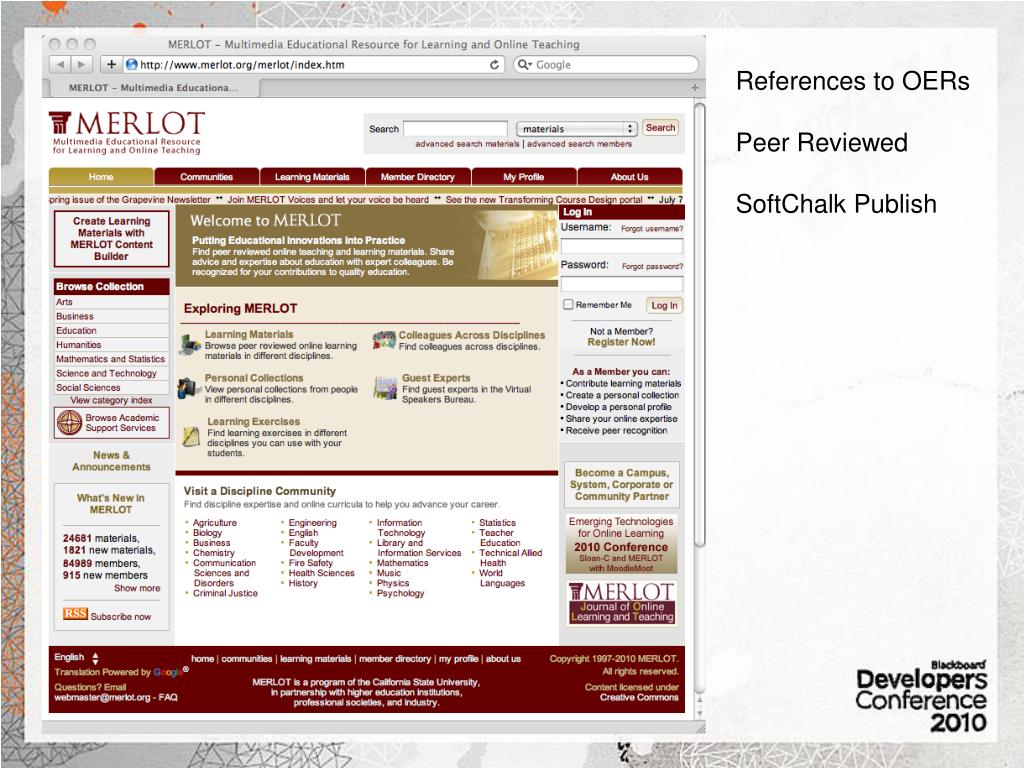This screenshot has height=768, width=1024.
Task: Open the Criminal Justice discipline community
Action: pyautogui.click(x=225, y=594)
